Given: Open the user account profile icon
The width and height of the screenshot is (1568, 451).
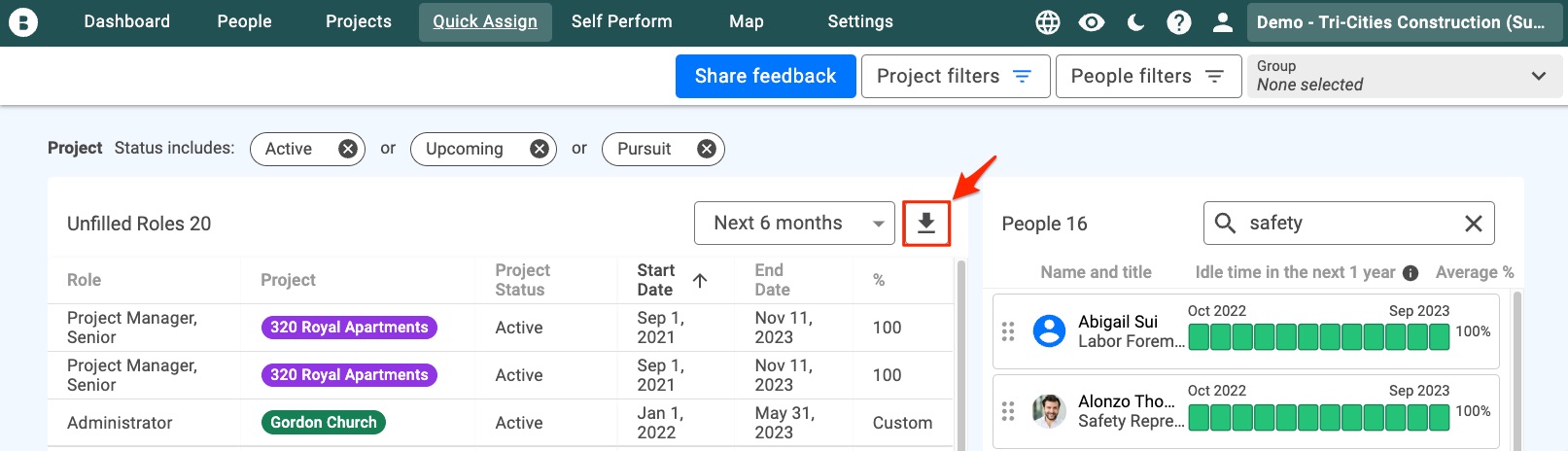Looking at the screenshot, I should click(1223, 22).
